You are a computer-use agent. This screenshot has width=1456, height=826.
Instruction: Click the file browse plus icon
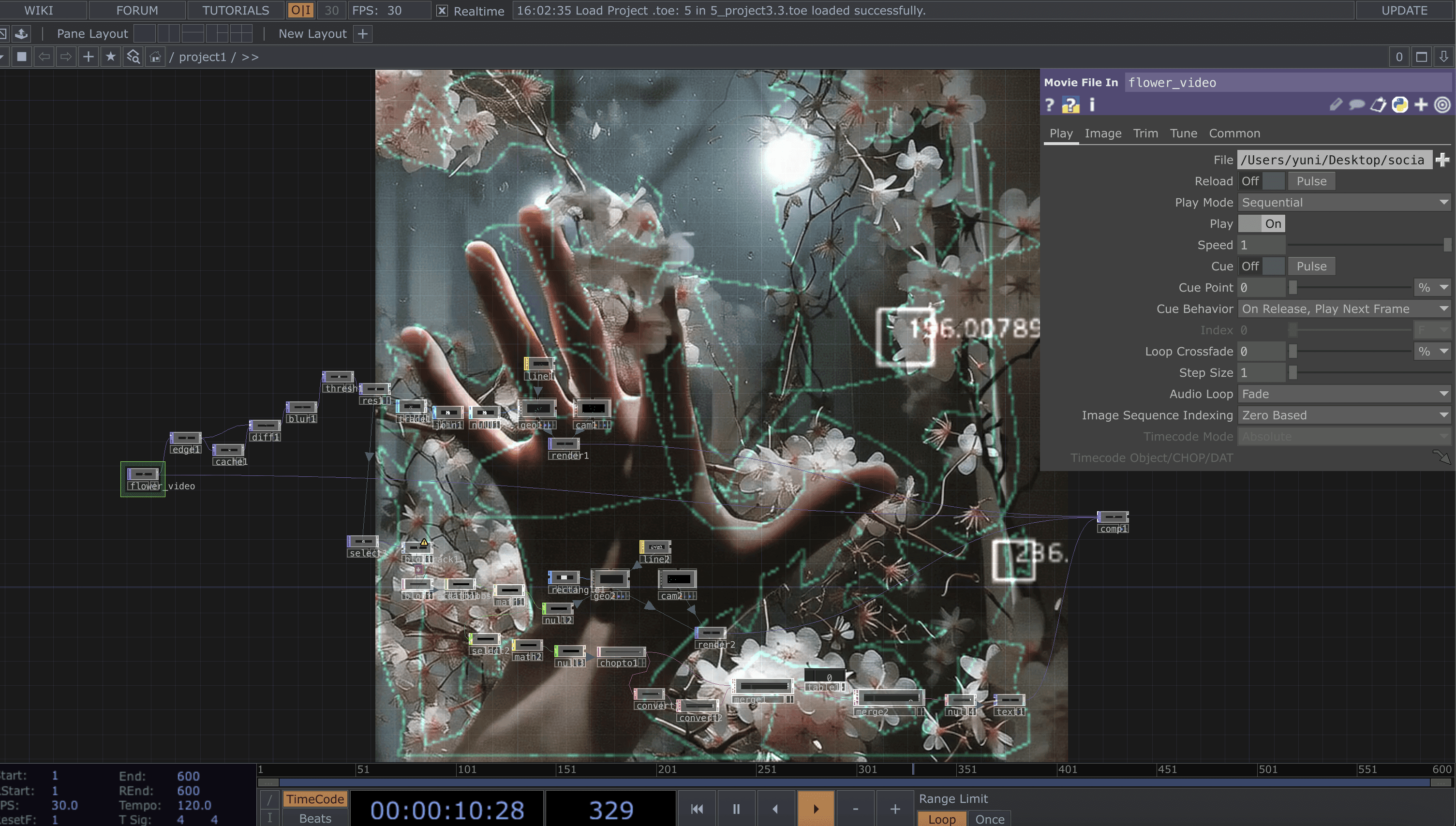click(x=1442, y=160)
